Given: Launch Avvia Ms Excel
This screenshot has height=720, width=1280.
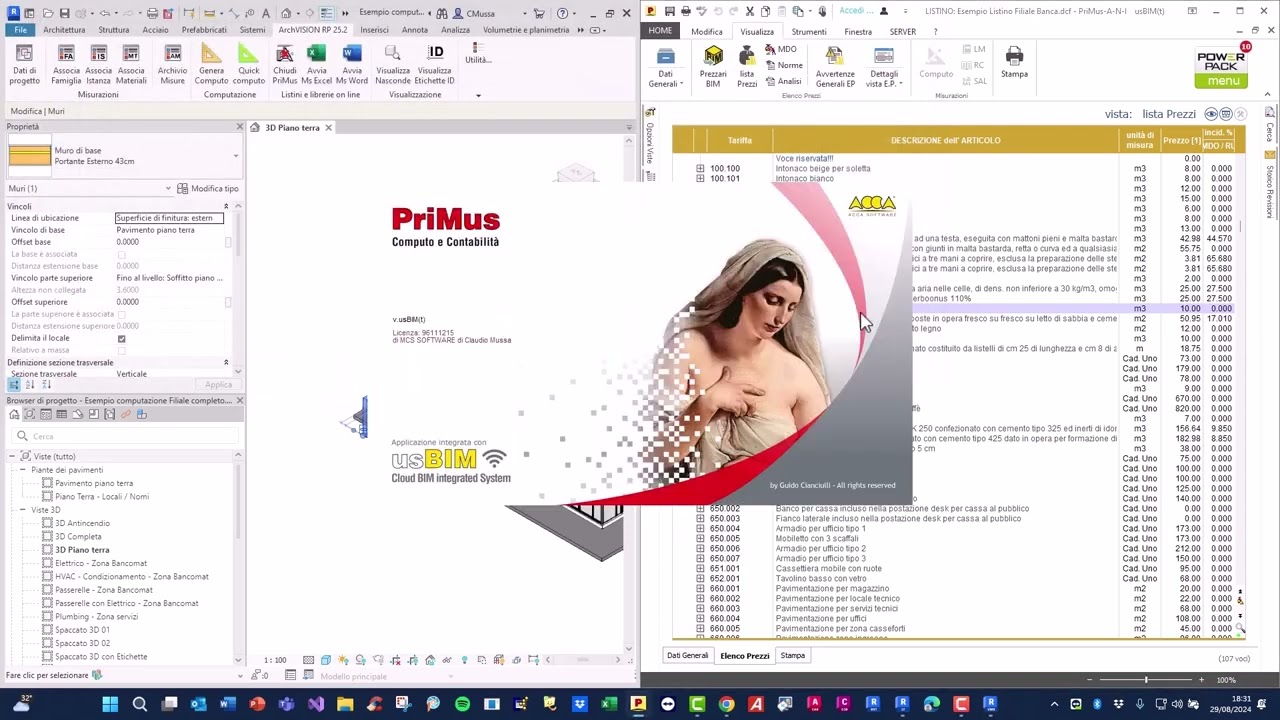Looking at the screenshot, I should click(x=317, y=64).
